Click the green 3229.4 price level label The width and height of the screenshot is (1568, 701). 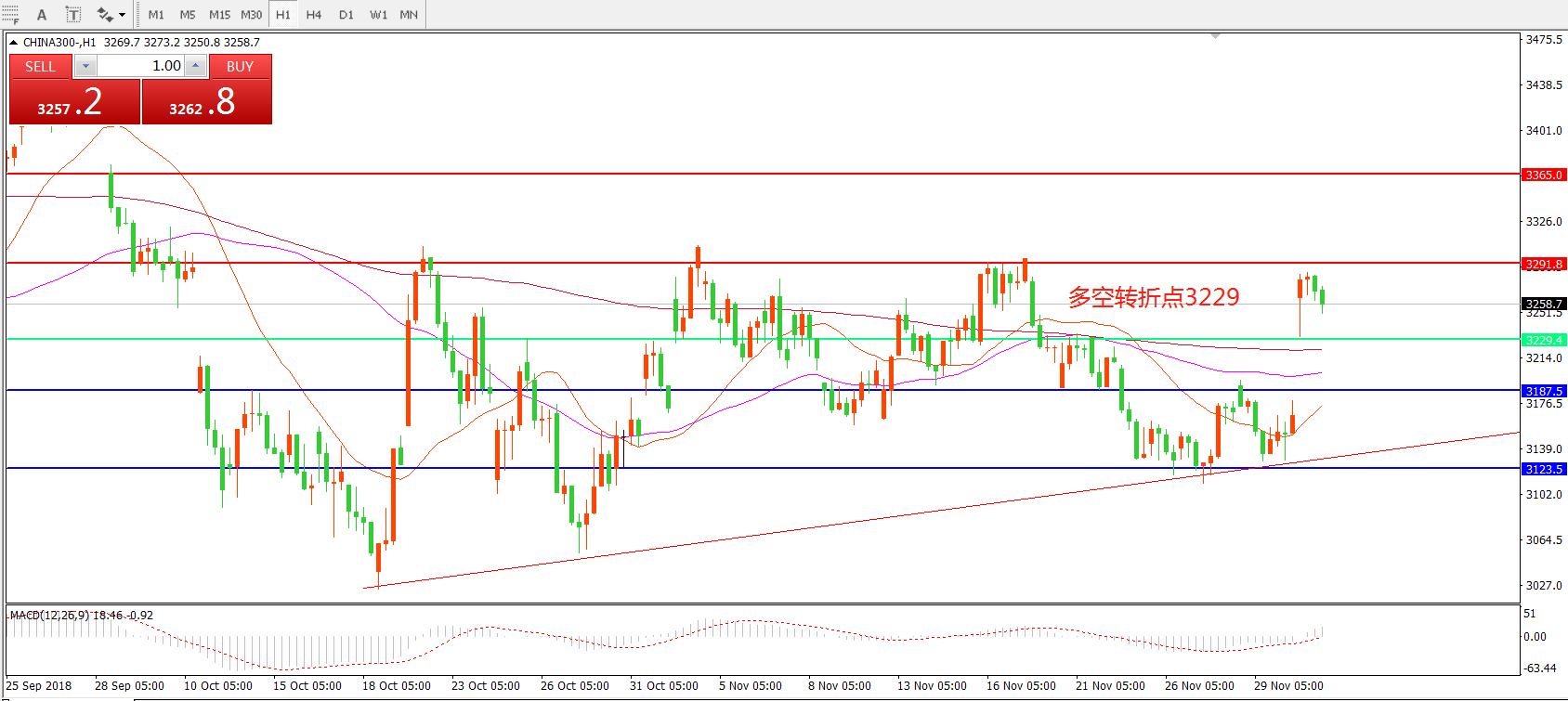click(1544, 340)
